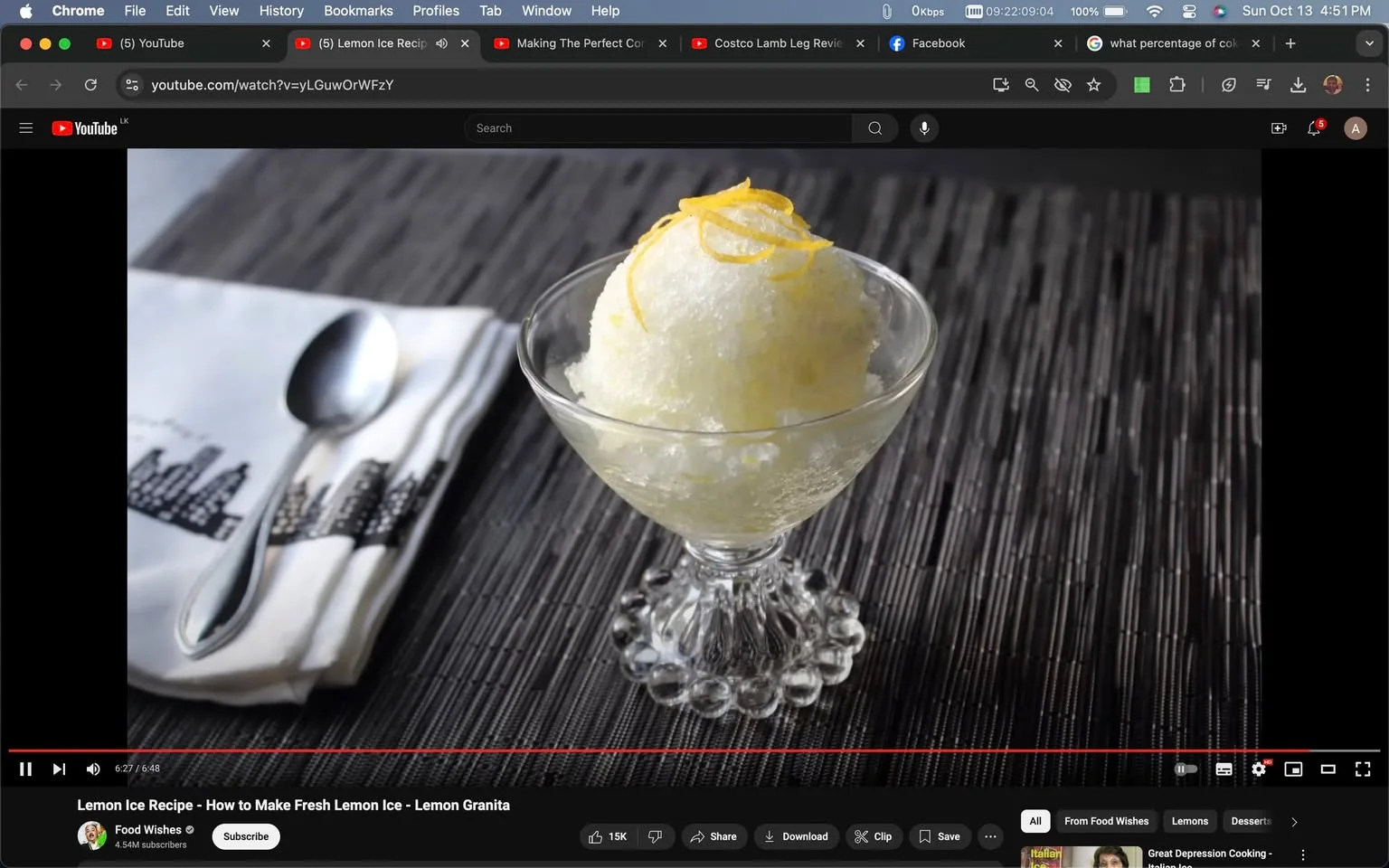The image size is (1389, 868).
Task: Open the Food Wishes channel name
Action: 148,829
